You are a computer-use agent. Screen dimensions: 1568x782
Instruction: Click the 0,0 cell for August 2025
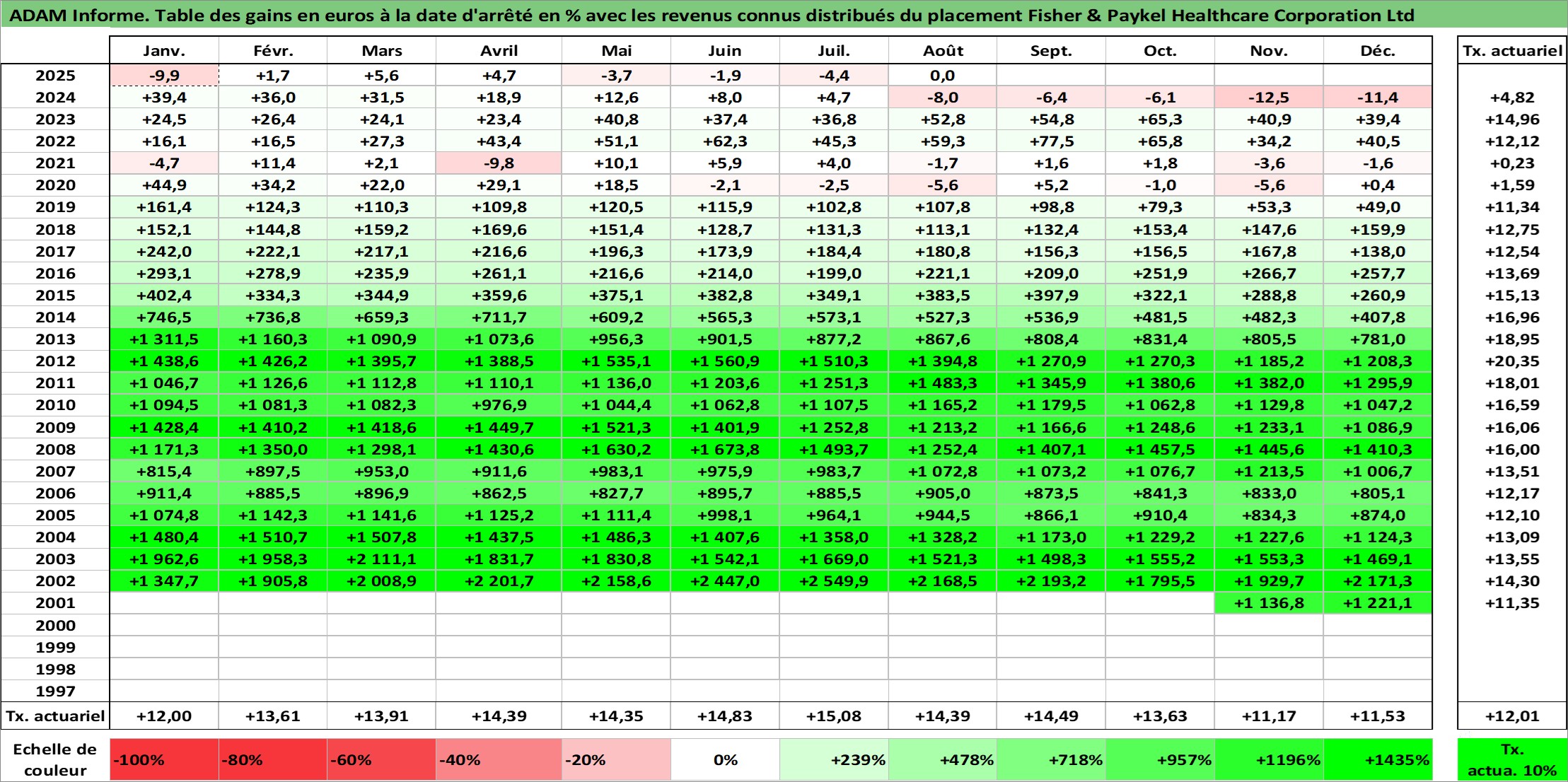[943, 76]
